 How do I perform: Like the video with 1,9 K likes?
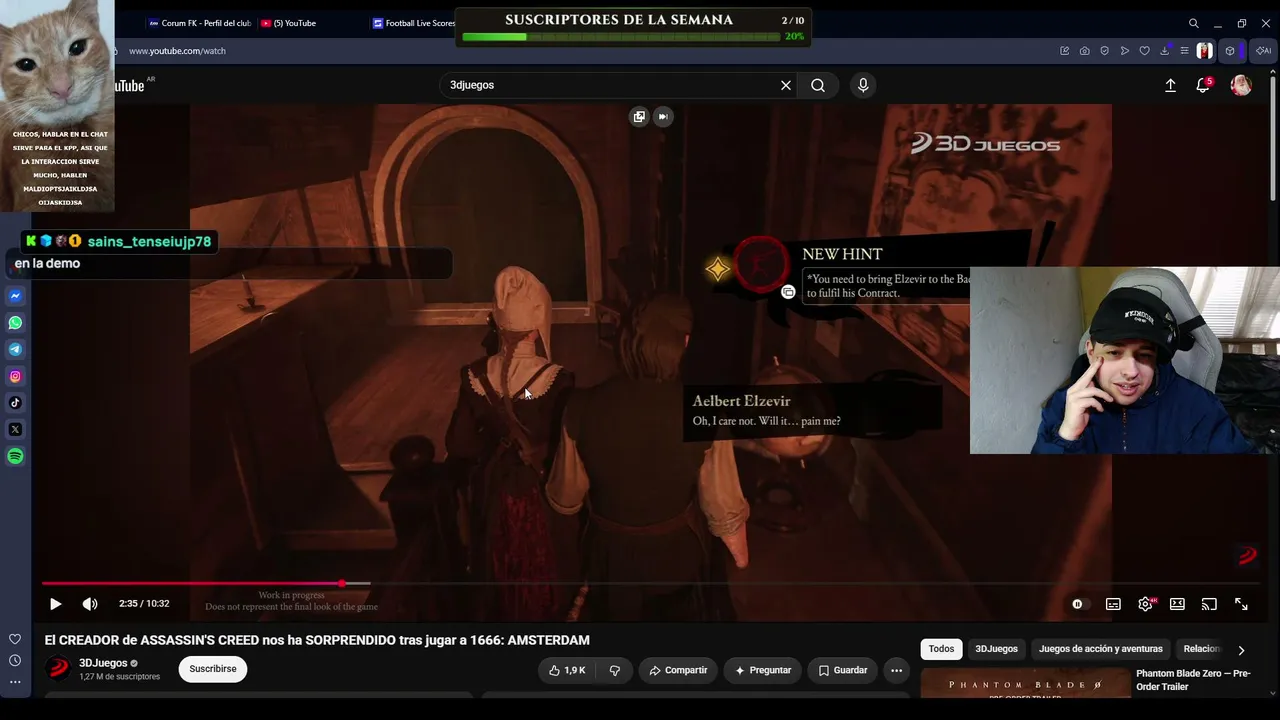(x=567, y=670)
